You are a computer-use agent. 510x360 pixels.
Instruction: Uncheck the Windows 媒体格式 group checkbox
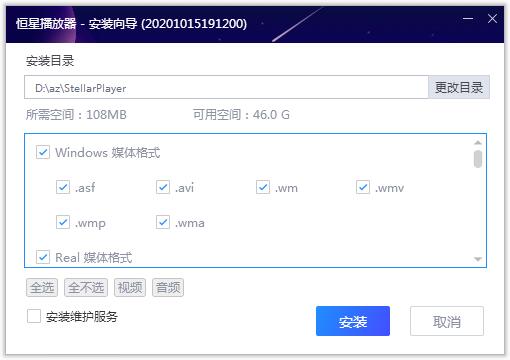point(43,152)
